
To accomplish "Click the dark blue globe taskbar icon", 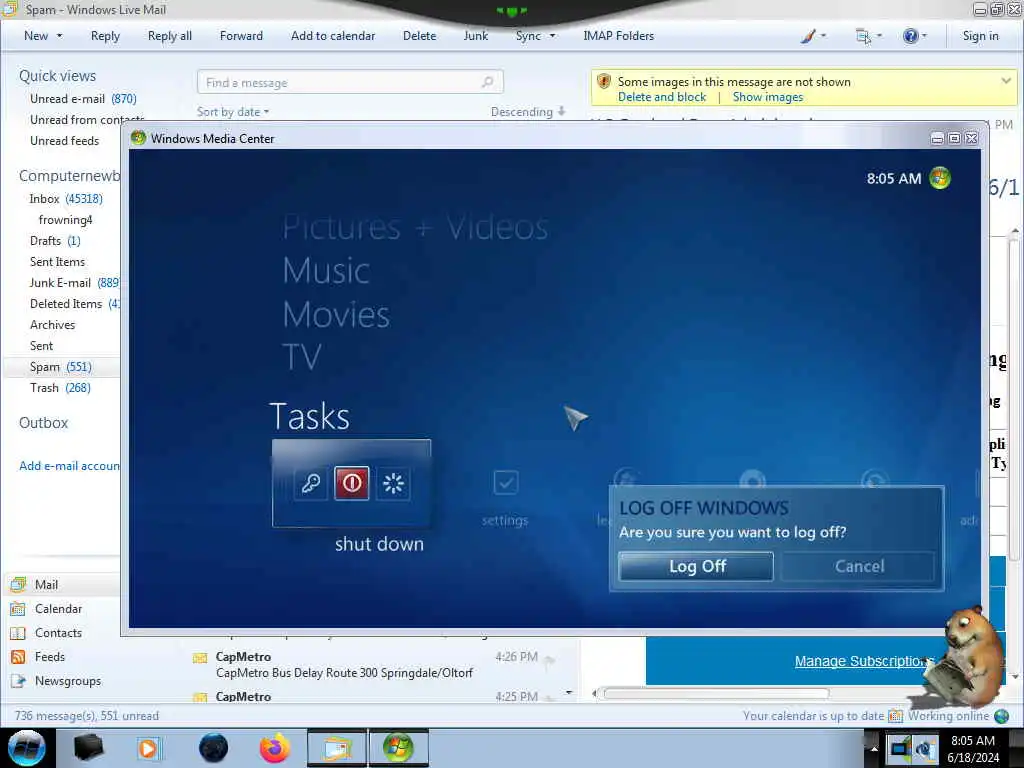I will 213,748.
